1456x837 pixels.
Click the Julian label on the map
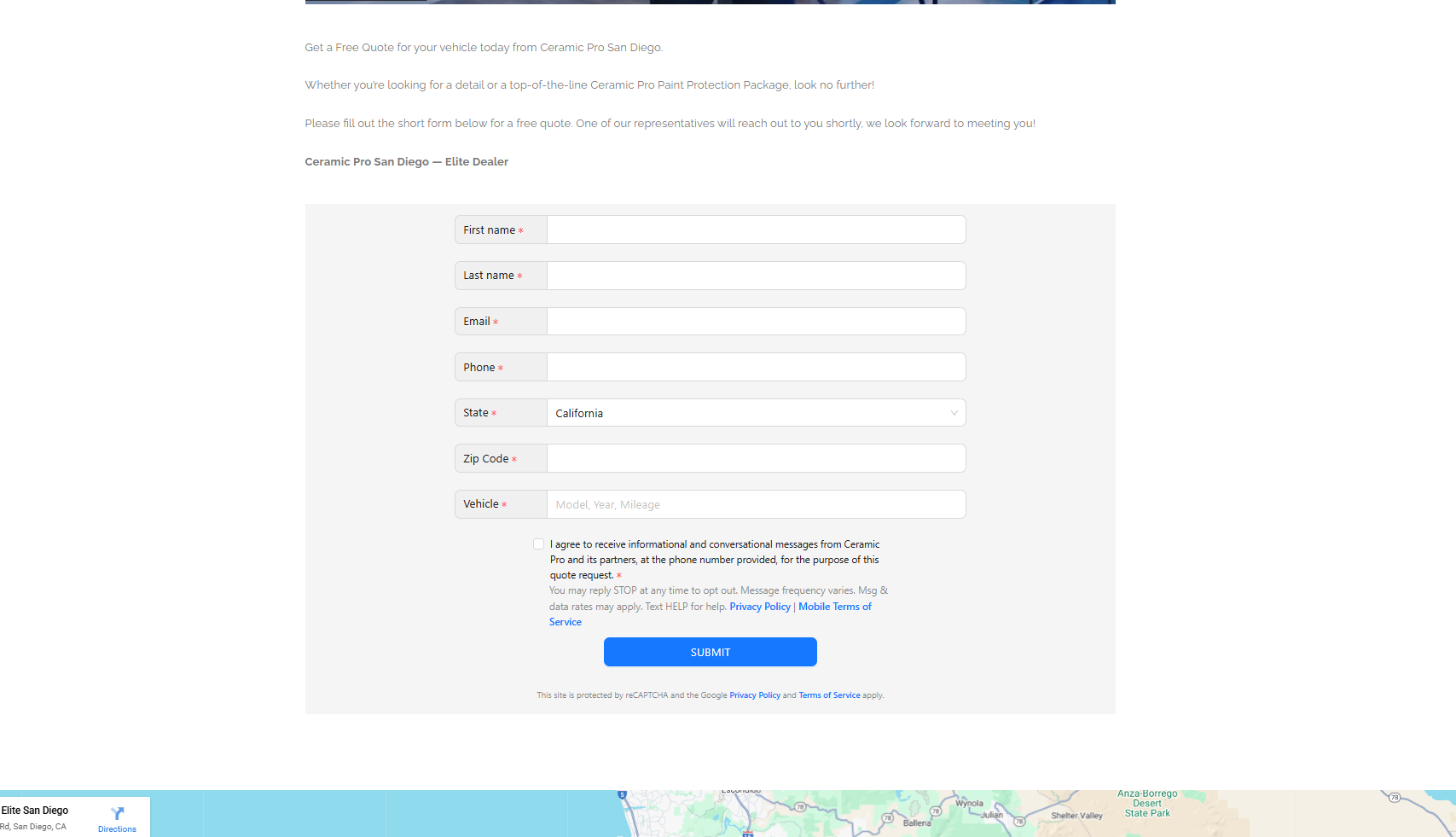click(x=992, y=815)
